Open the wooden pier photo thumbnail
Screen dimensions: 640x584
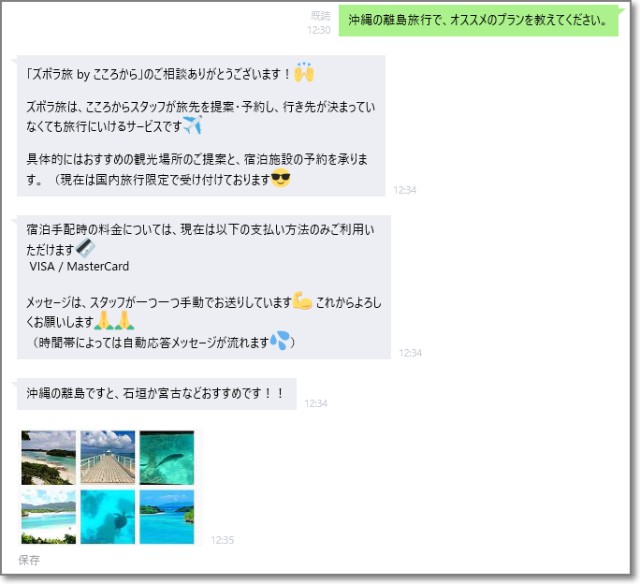tap(108, 457)
